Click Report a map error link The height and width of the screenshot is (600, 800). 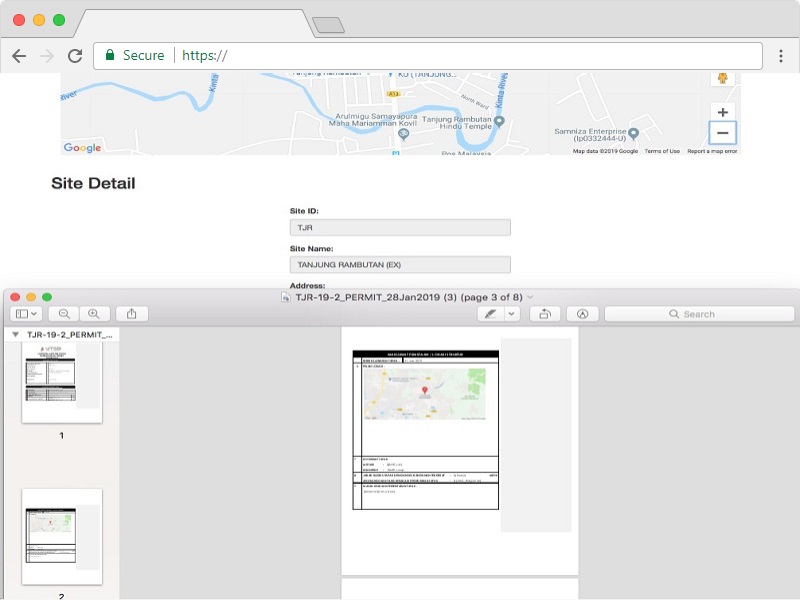click(x=712, y=151)
